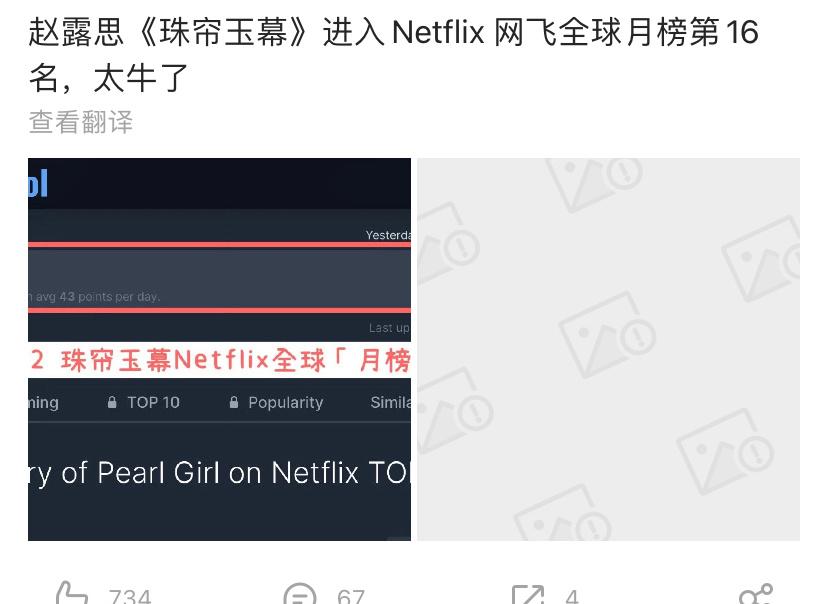Screen dimensions: 828x604
Task: Click the Yesterday label in chart
Action: (x=388, y=235)
